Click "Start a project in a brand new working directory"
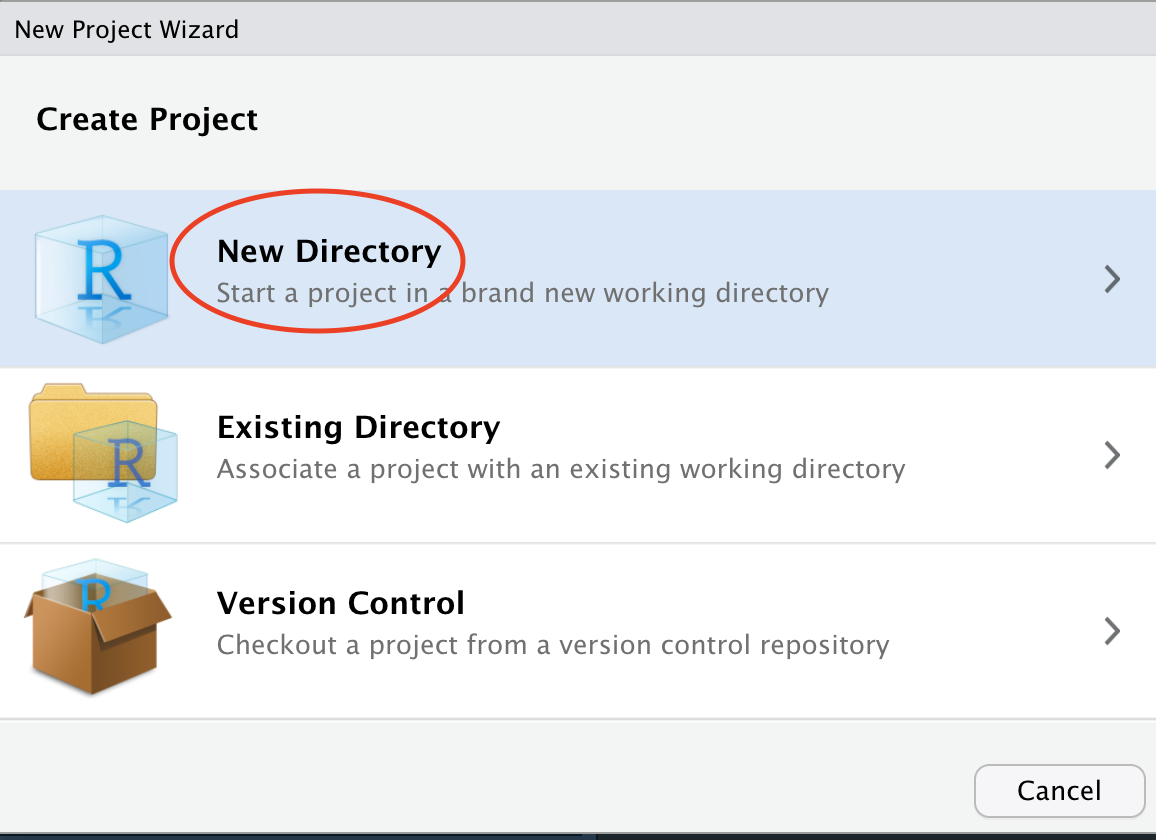The height and width of the screenshot is (840, 1156). tap(522, 294)
